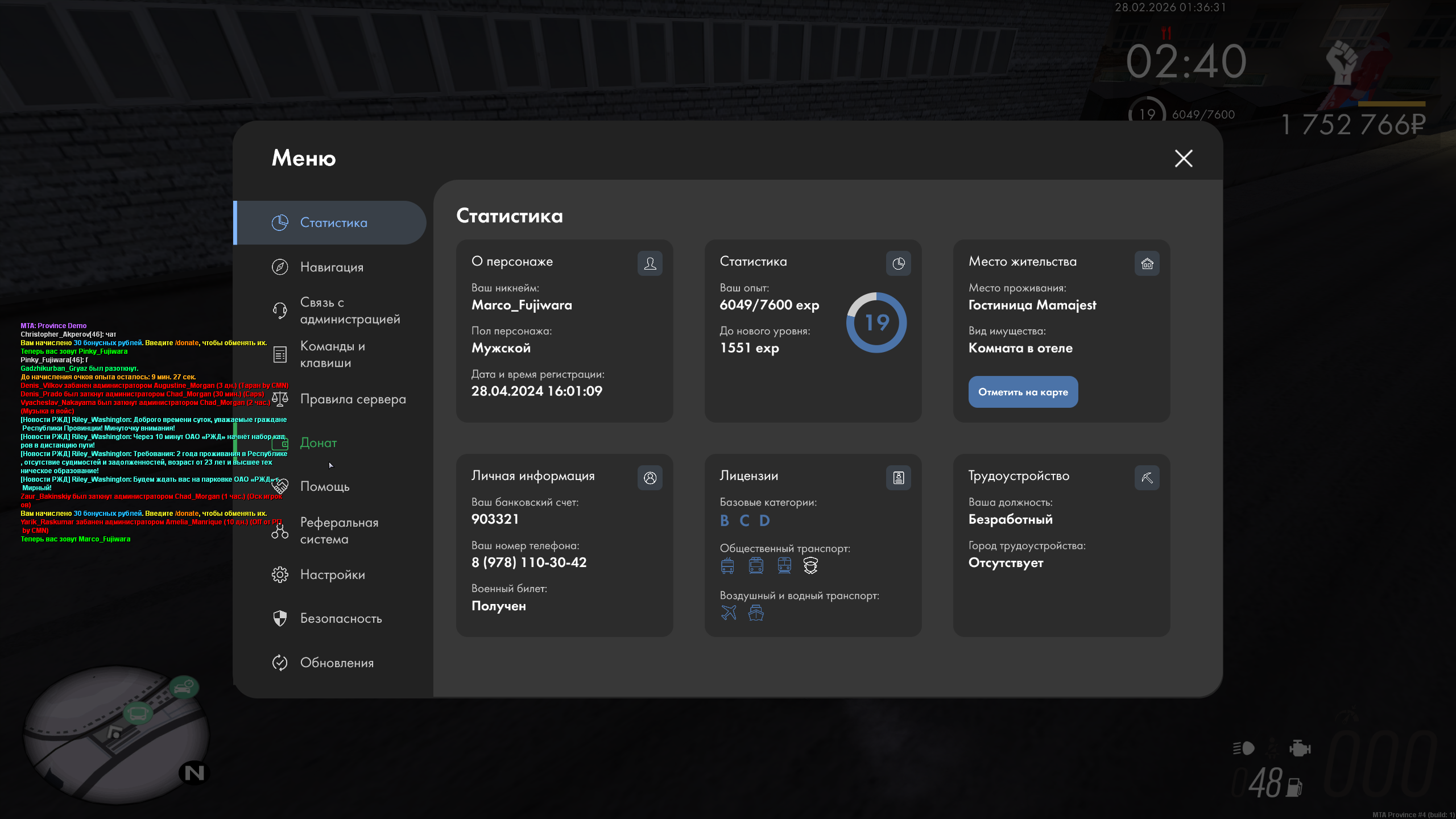Click the license document icon in Лицензии card

coord(898,478)
